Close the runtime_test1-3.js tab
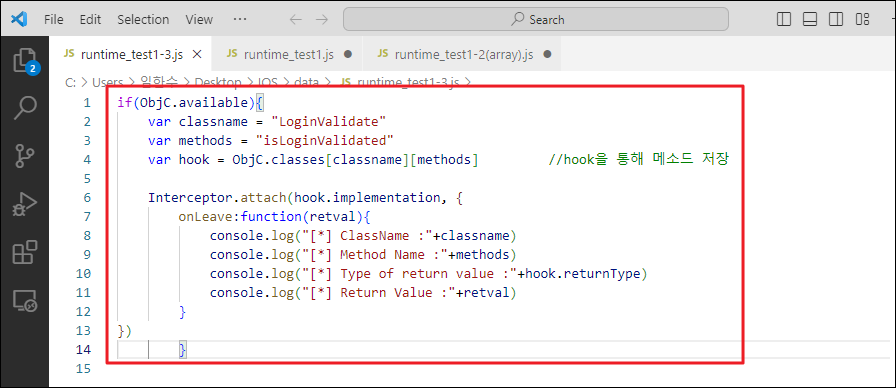 (x=197, y=54)
